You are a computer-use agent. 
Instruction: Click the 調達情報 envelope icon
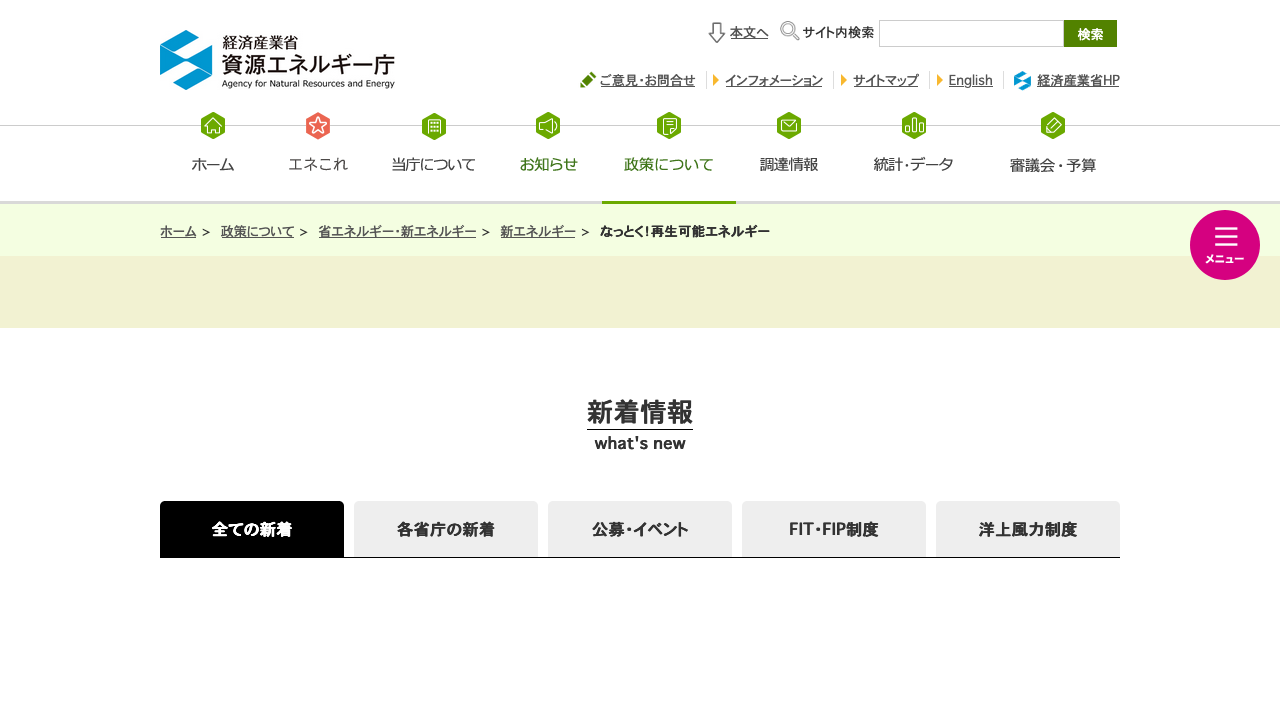[x=788, y=125]
